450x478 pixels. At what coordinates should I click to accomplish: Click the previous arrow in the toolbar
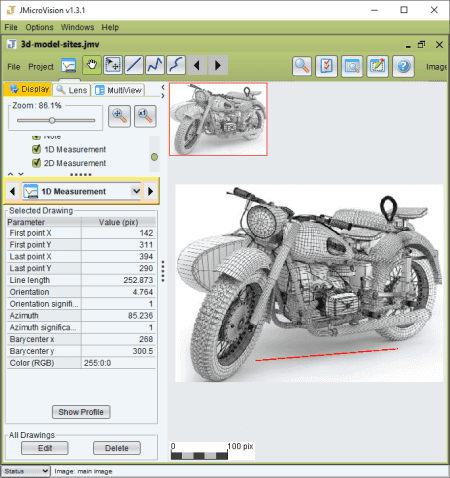coord(197,65)
